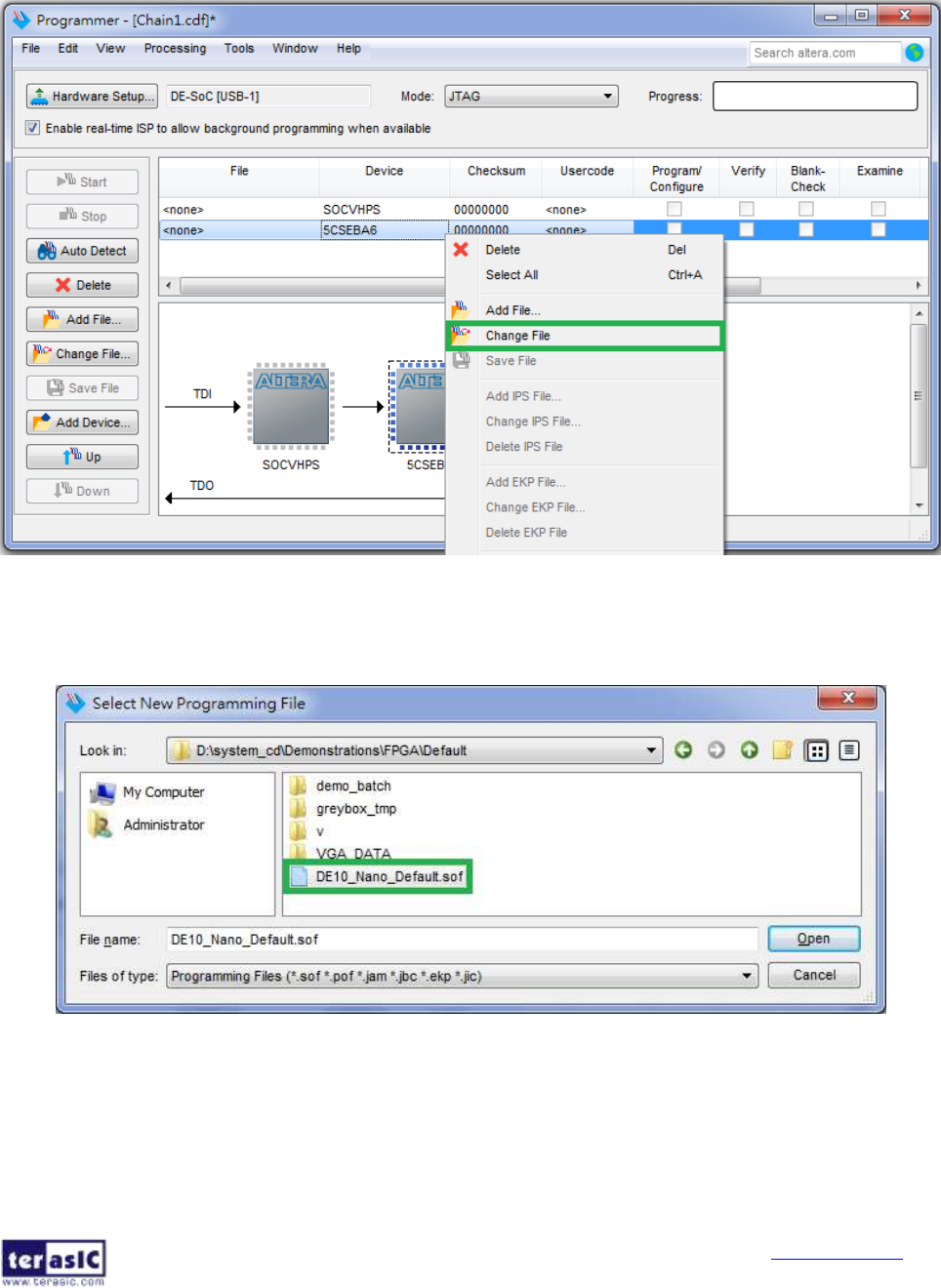Open the Tools menu
This screenshot has height=1288, width=941.
(239, 48)
